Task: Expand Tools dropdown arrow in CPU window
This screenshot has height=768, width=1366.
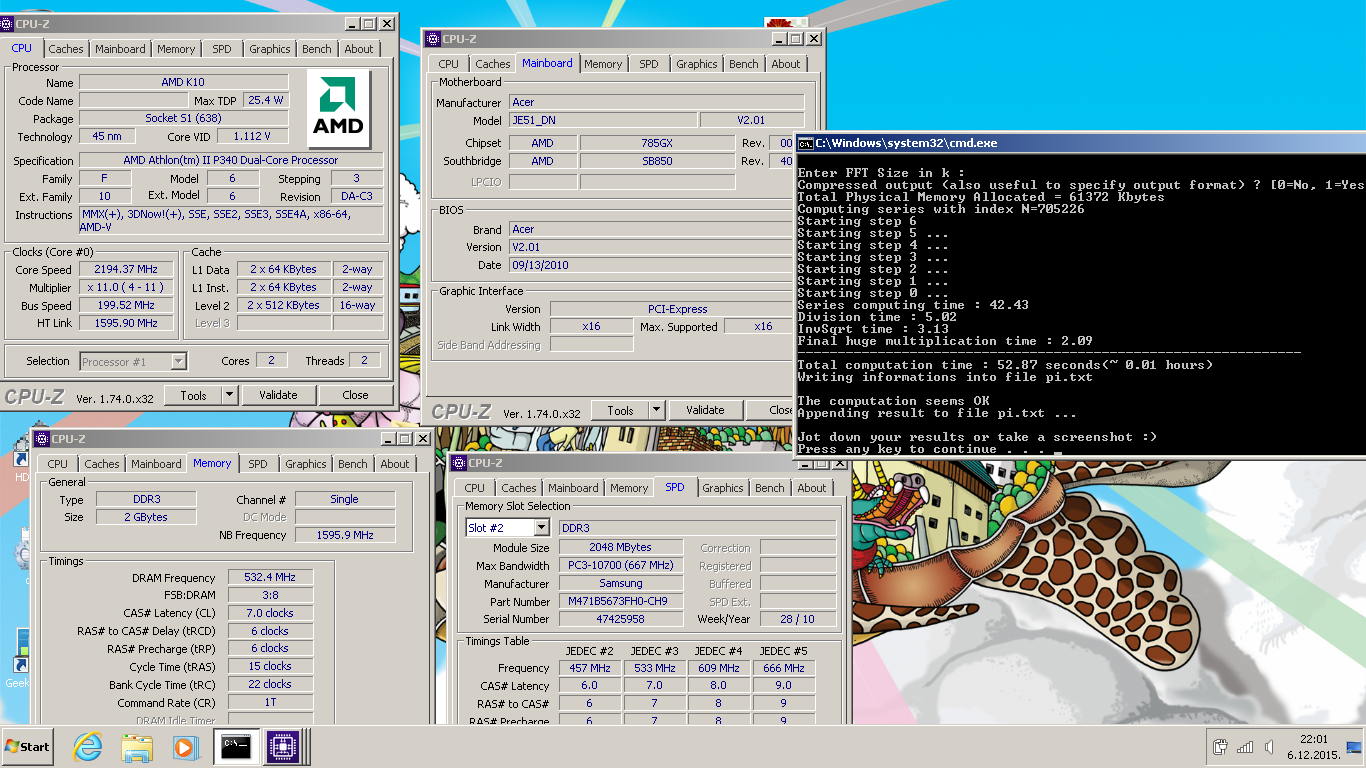Action: 230,395
